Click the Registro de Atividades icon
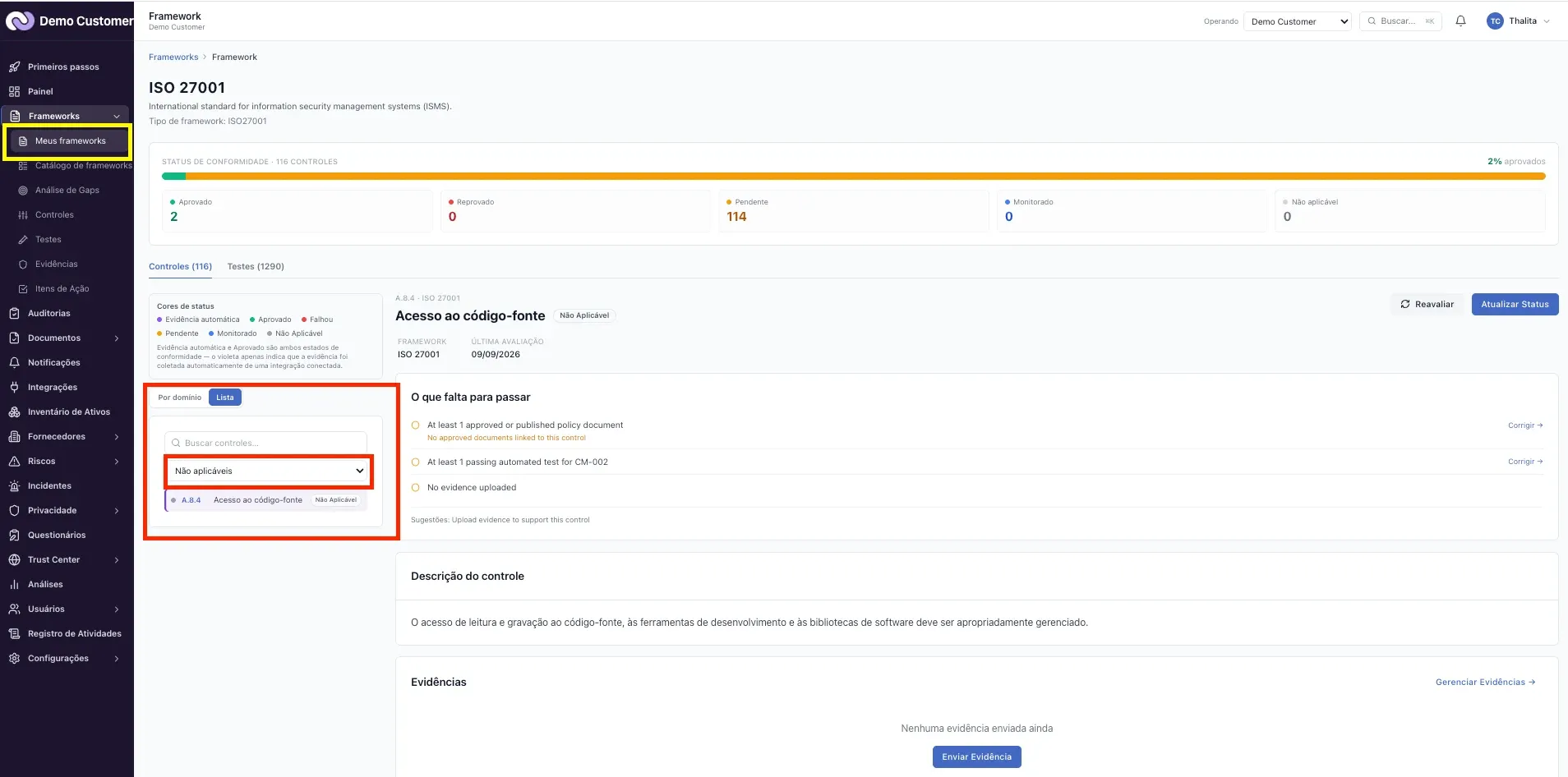 point(14,633)
